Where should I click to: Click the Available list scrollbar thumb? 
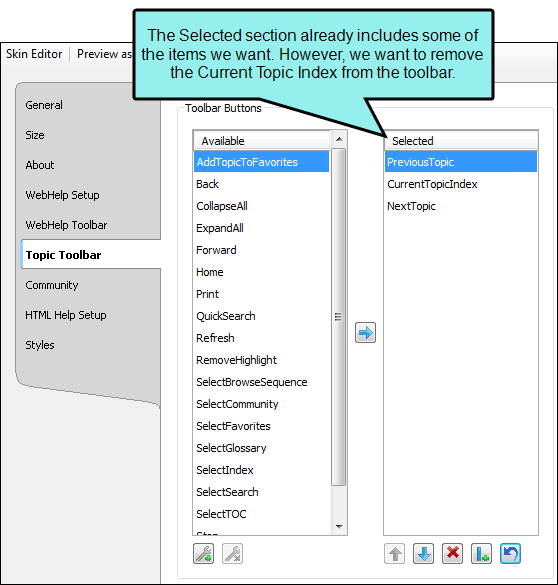point(339,317)
